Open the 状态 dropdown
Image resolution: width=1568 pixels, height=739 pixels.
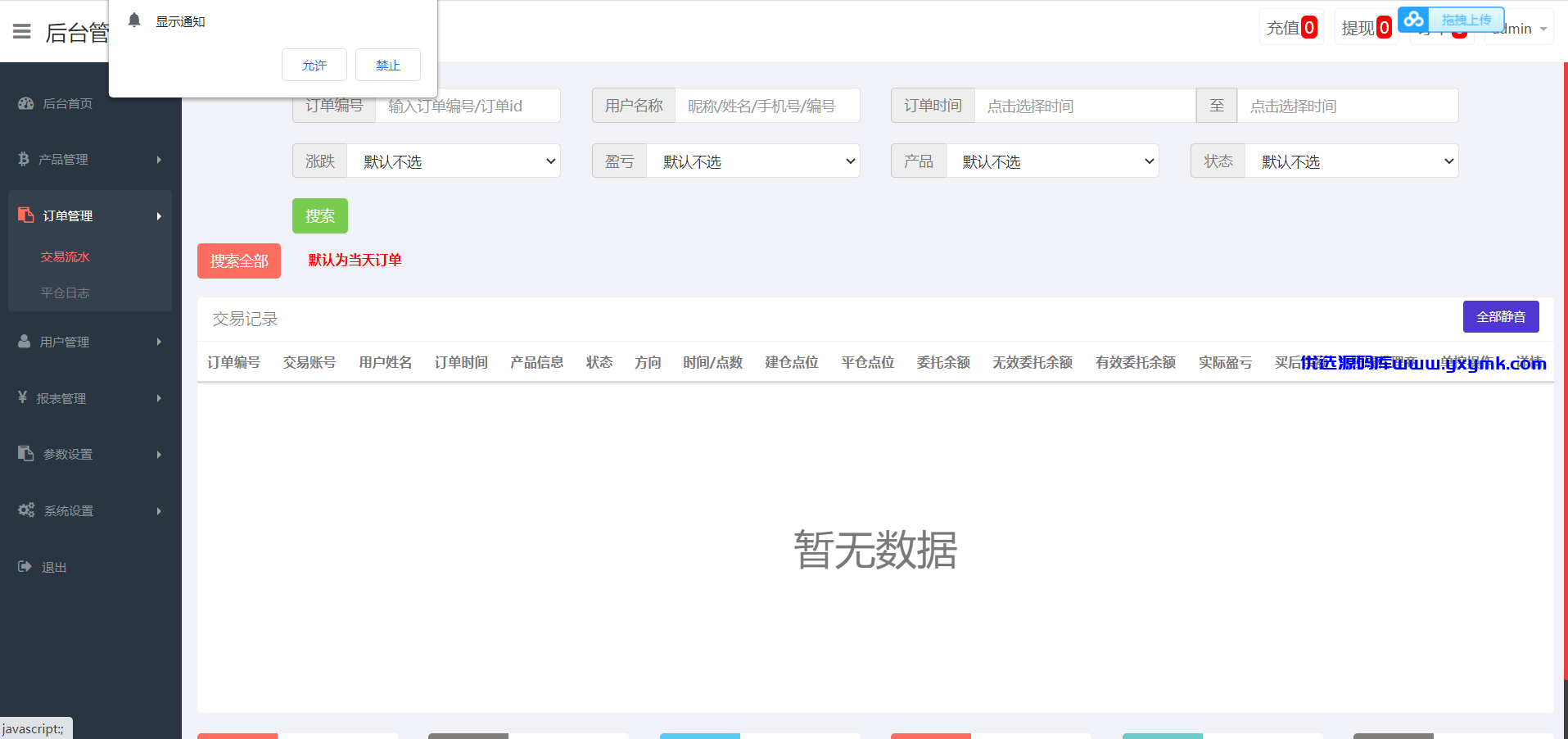click(1352, 161)
